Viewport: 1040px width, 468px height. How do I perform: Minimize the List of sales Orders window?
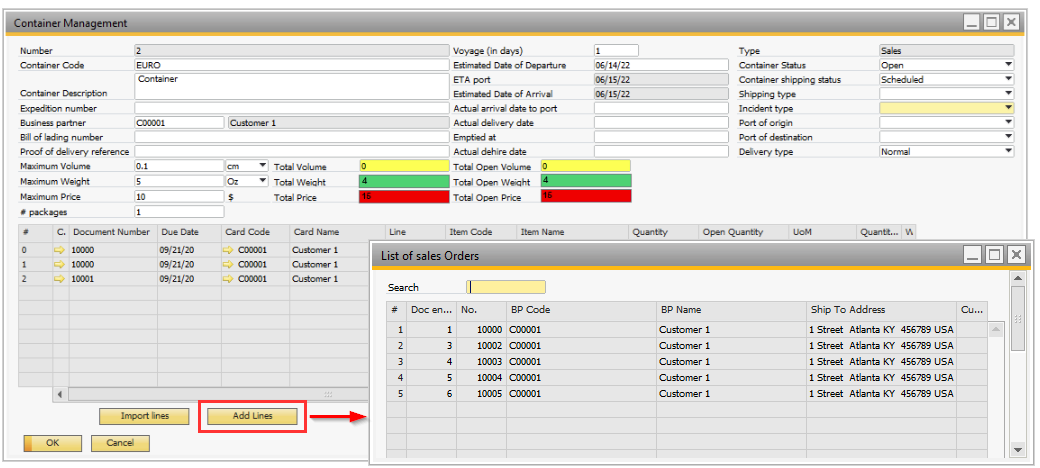click(974, 255)
